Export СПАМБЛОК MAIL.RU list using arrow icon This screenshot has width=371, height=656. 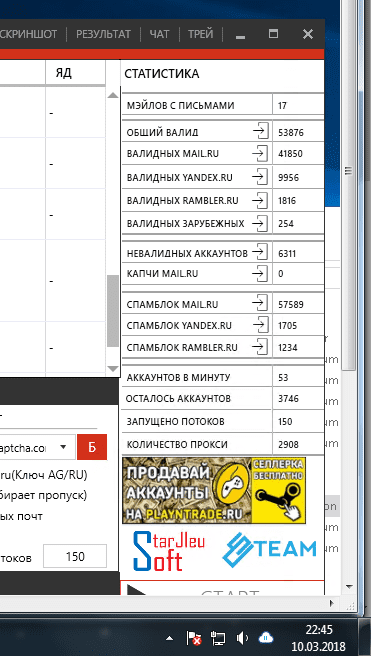click(260, 303)
